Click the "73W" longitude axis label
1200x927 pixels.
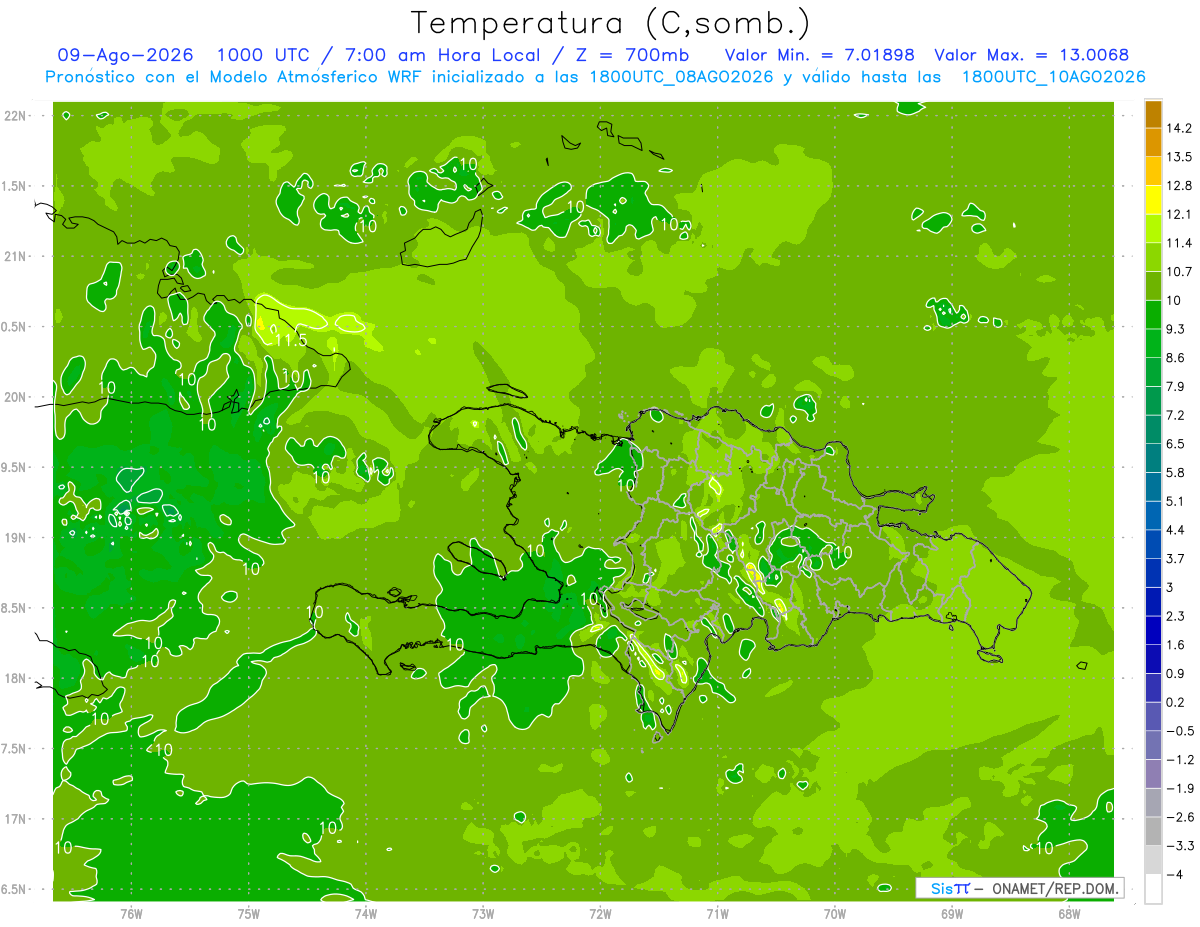pyautogui.click(x=483, y=913)
